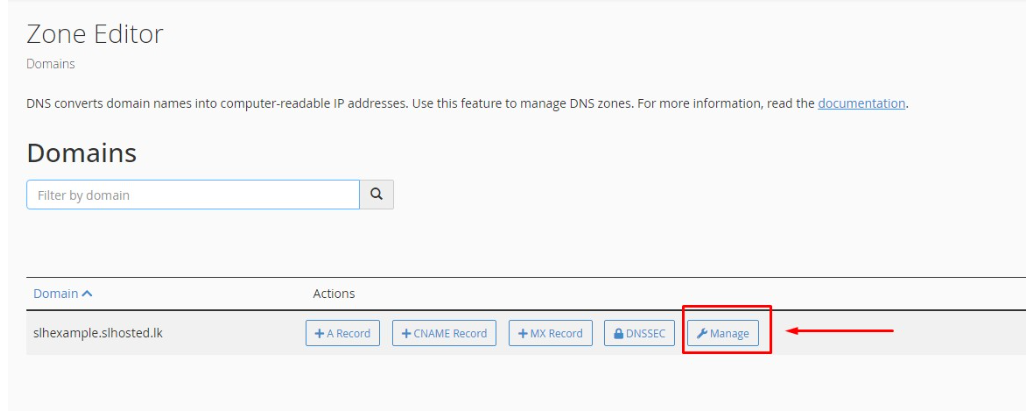This screenshot has height=414, width=1026.
Task: Click the Actions column header
Action: point(334,294)
